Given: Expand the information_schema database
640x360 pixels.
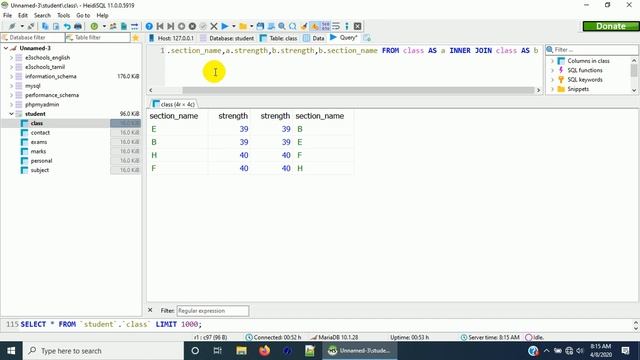Looking at the screenshot, I should click(x=11, y=77).
